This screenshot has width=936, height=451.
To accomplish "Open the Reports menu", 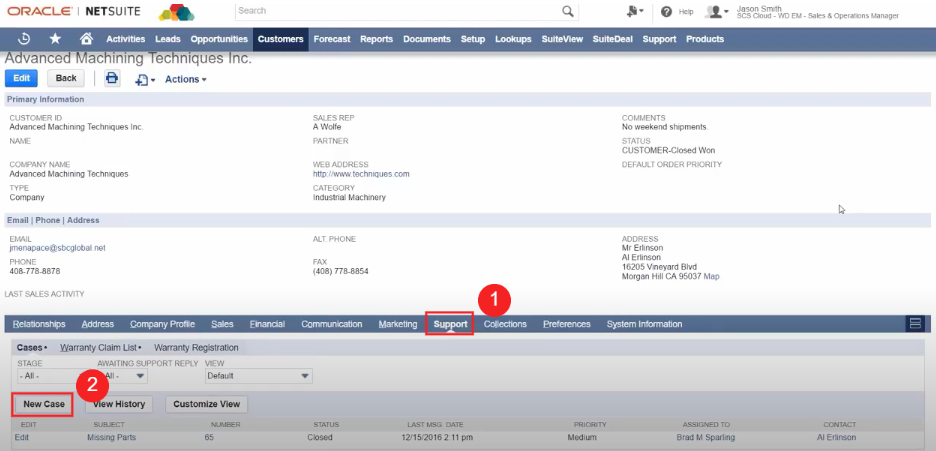I will (x=377, y=39).
